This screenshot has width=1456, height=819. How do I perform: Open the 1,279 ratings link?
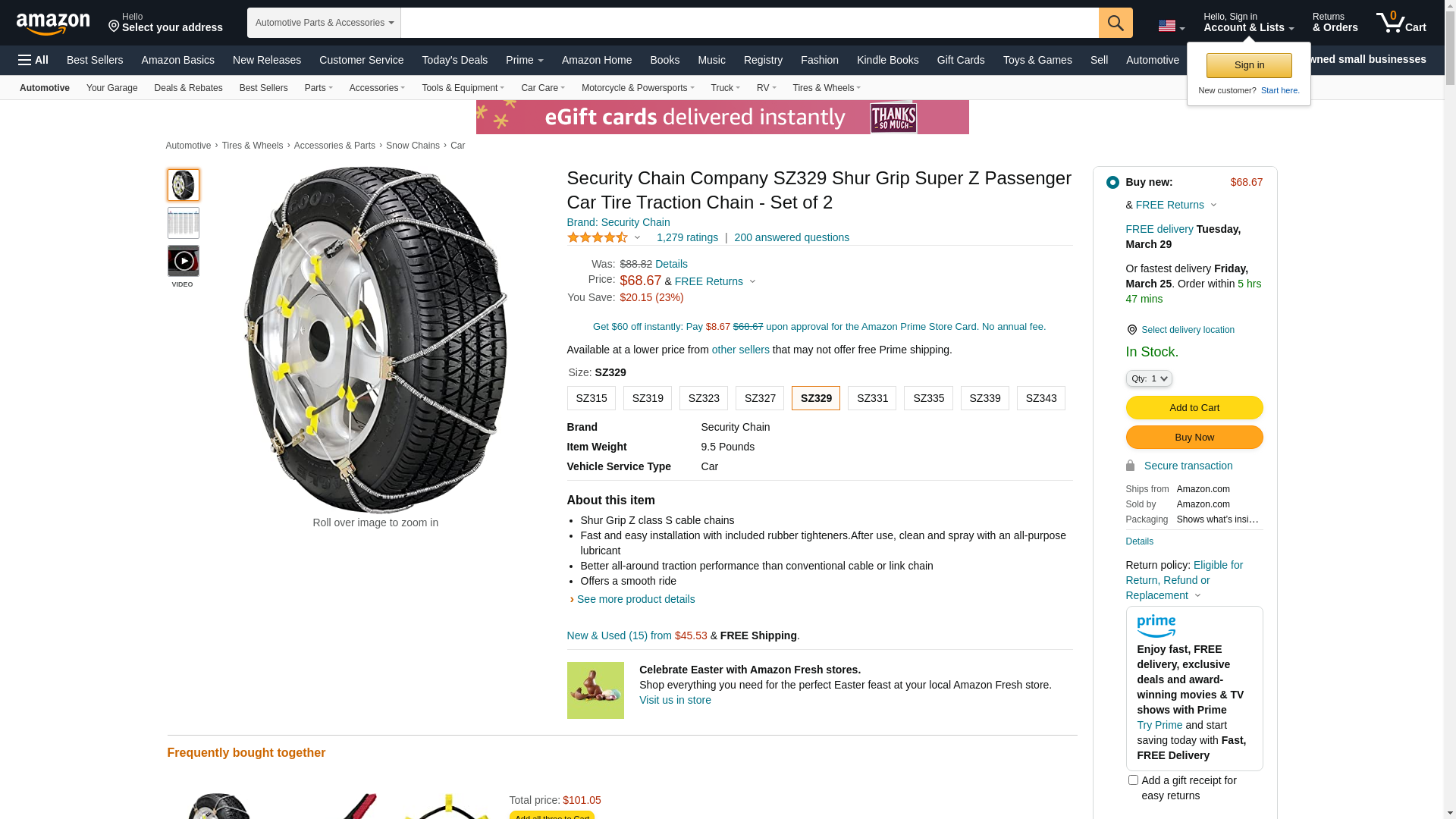(687, 237)
